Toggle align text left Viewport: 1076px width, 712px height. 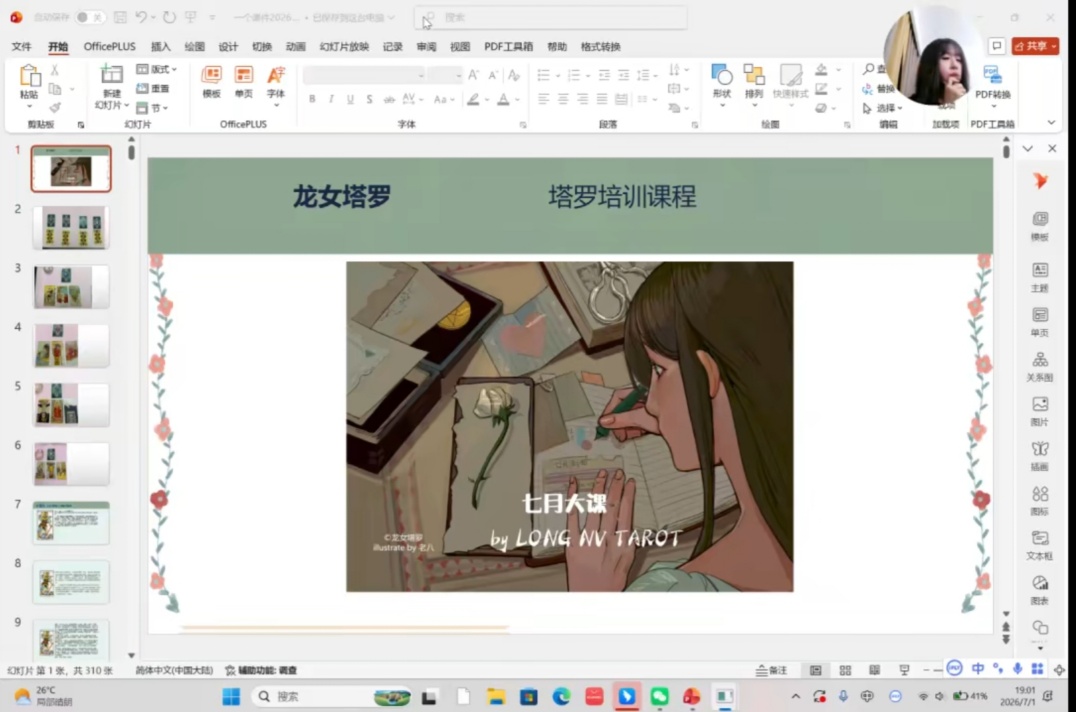[x=543, y=99]
